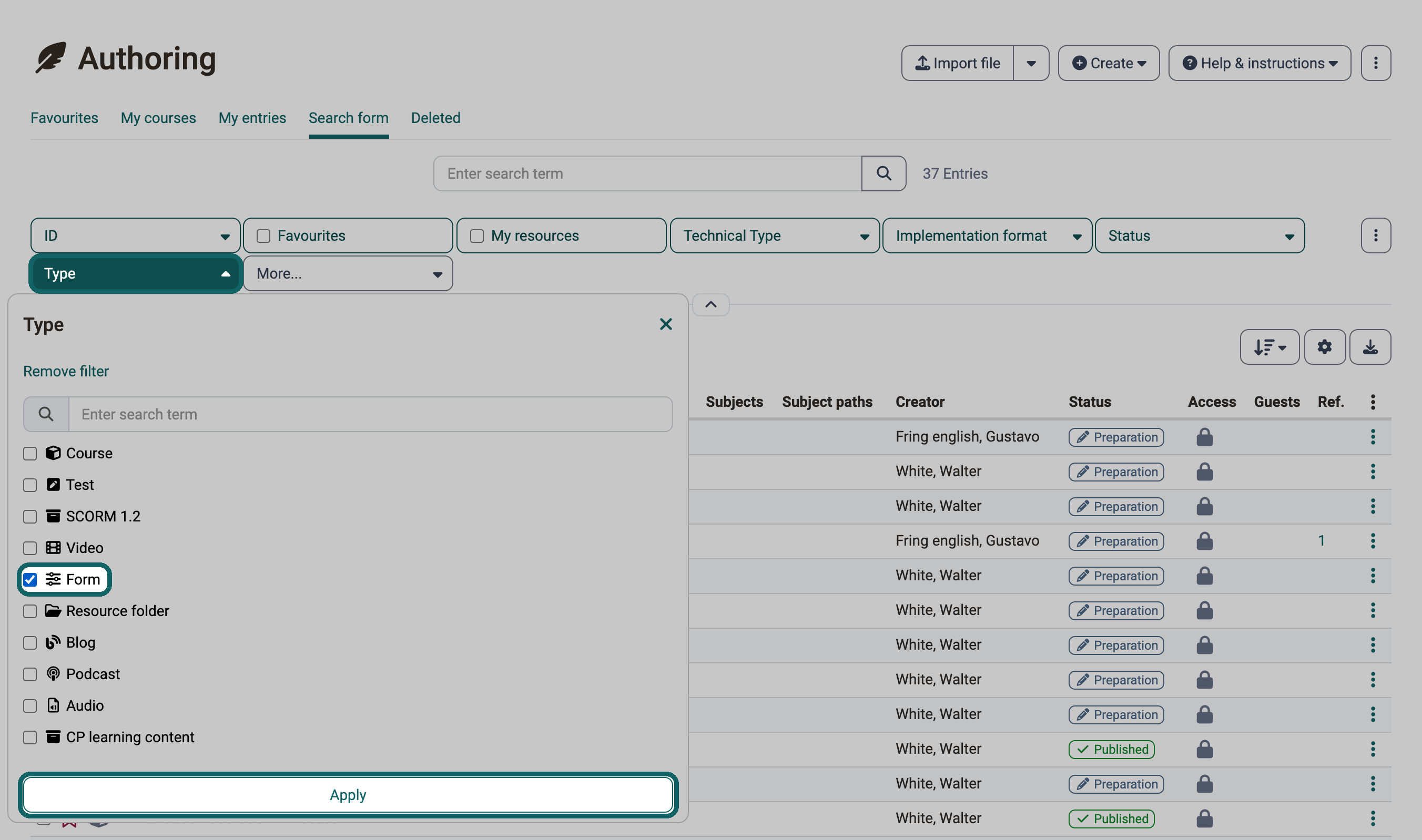
Task: Open the ID filter dropdown
Action: pos(135,235)
